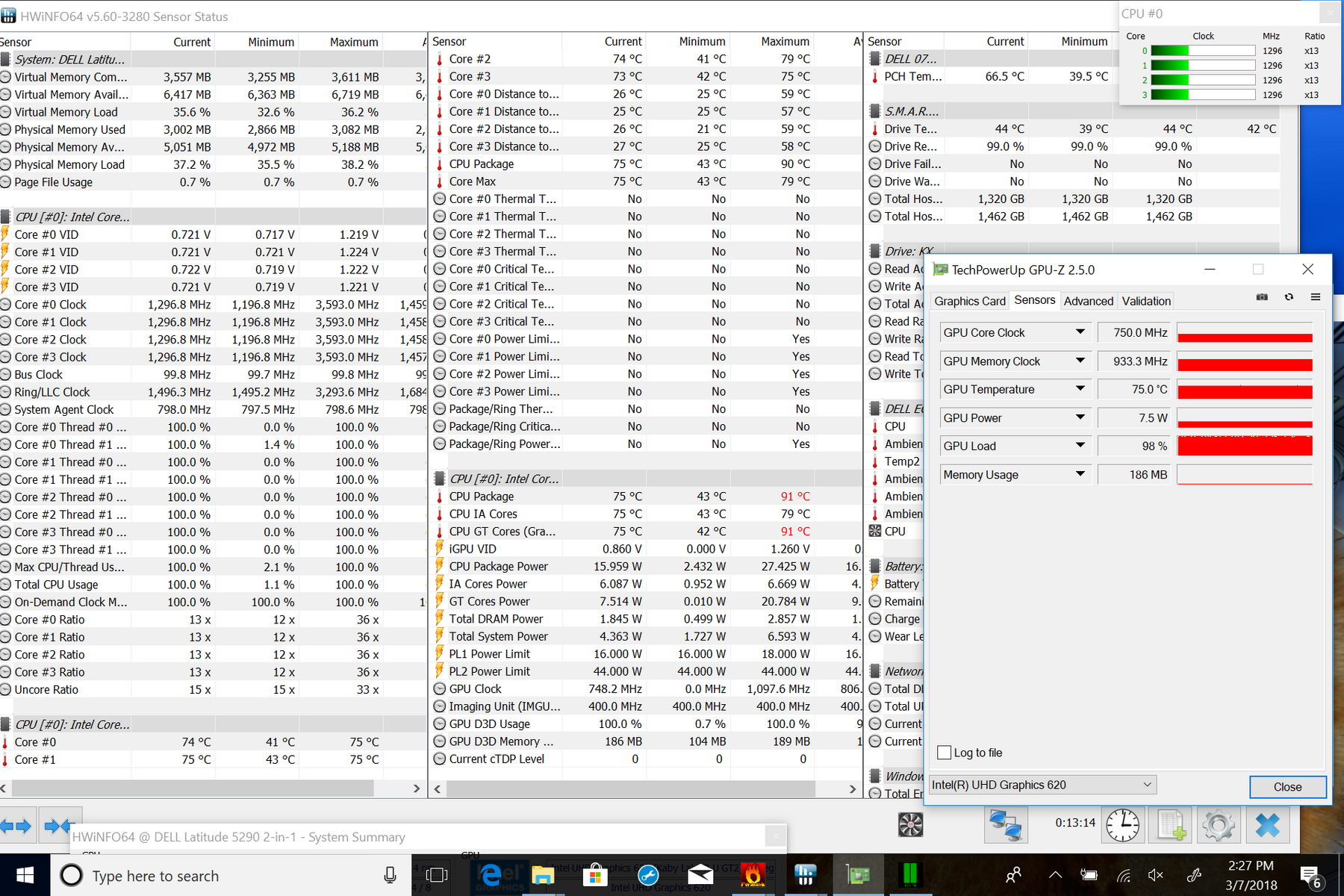Click the Cortana microphone icon

390,875
